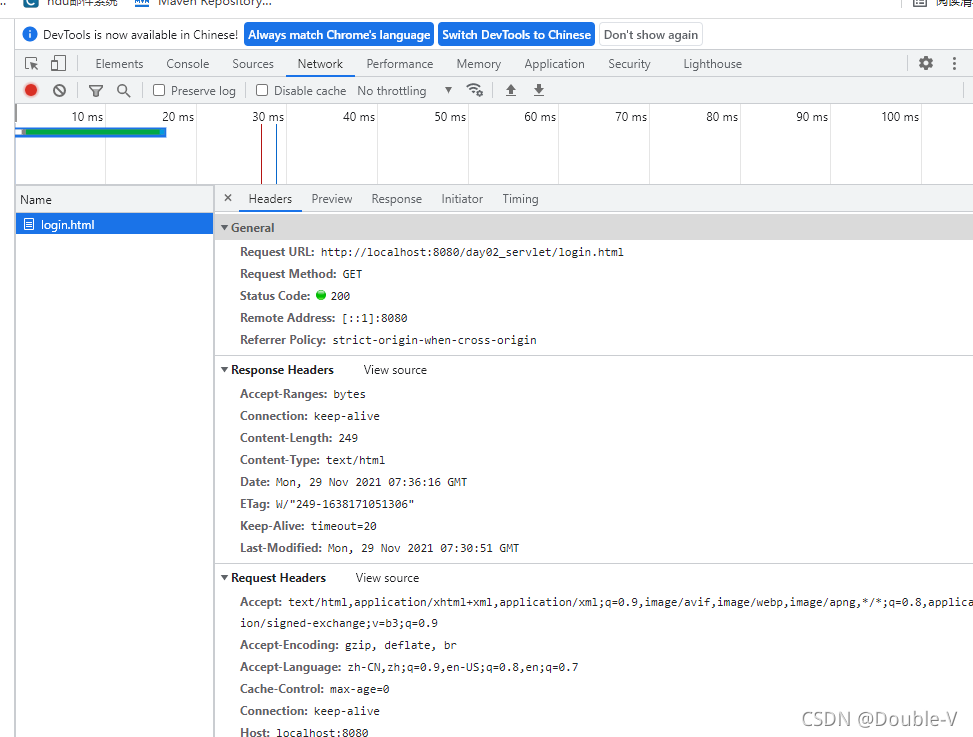Click the import HAR upload icon
The height and width of the screenshot is (737, 973).
point(511,90)
